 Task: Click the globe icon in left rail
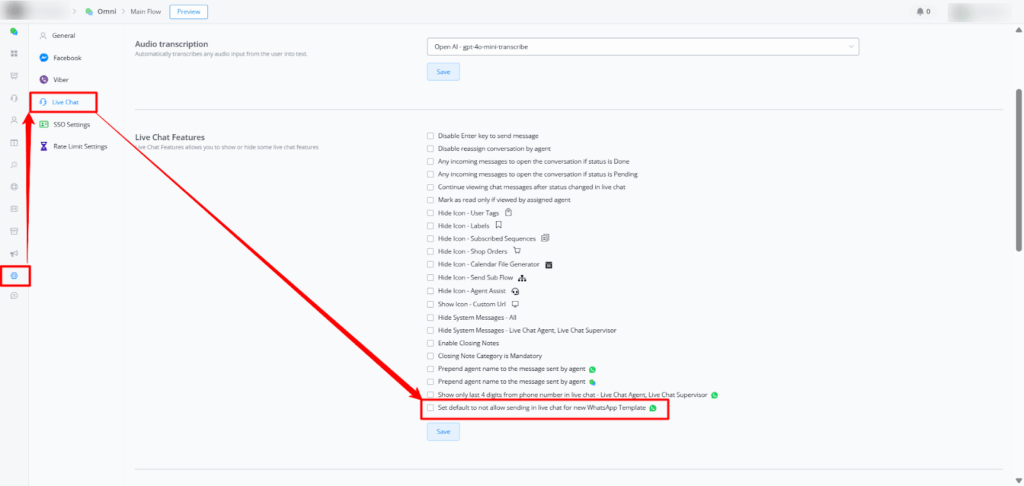click(14, 186)
